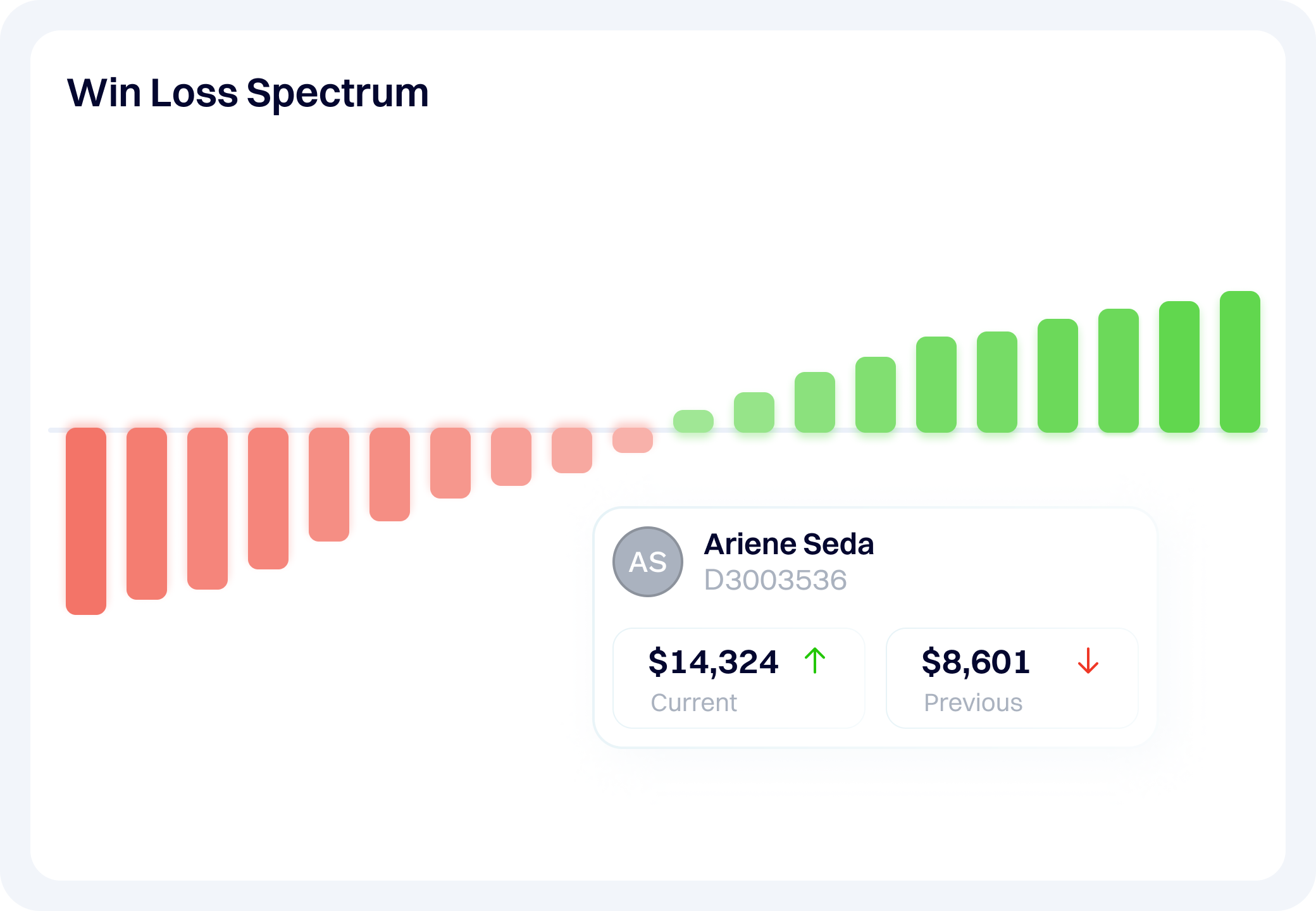Click the Ariene Seda name
The image size is (1316, 911).
788,544
